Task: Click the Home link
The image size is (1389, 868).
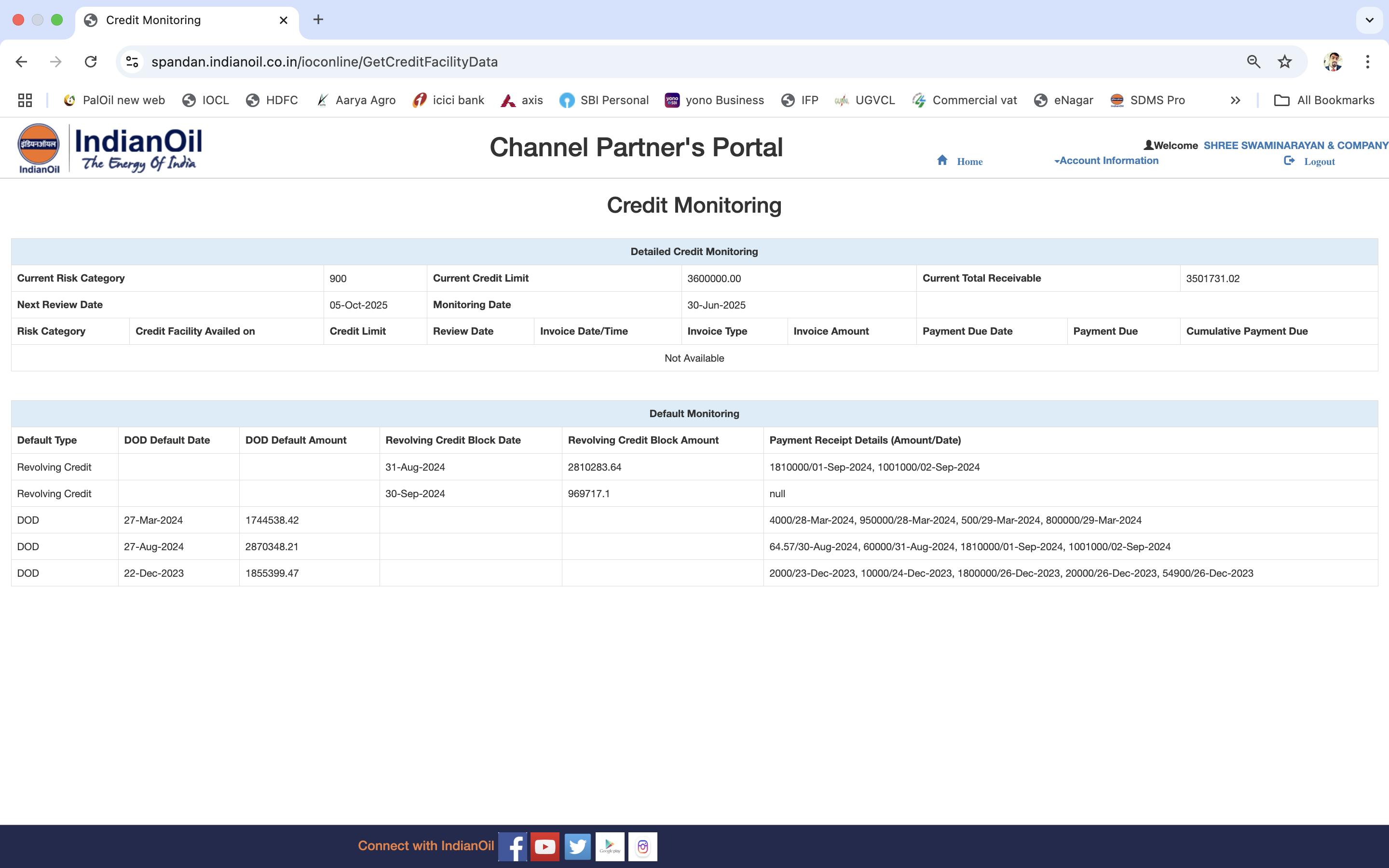Action: 969,162
